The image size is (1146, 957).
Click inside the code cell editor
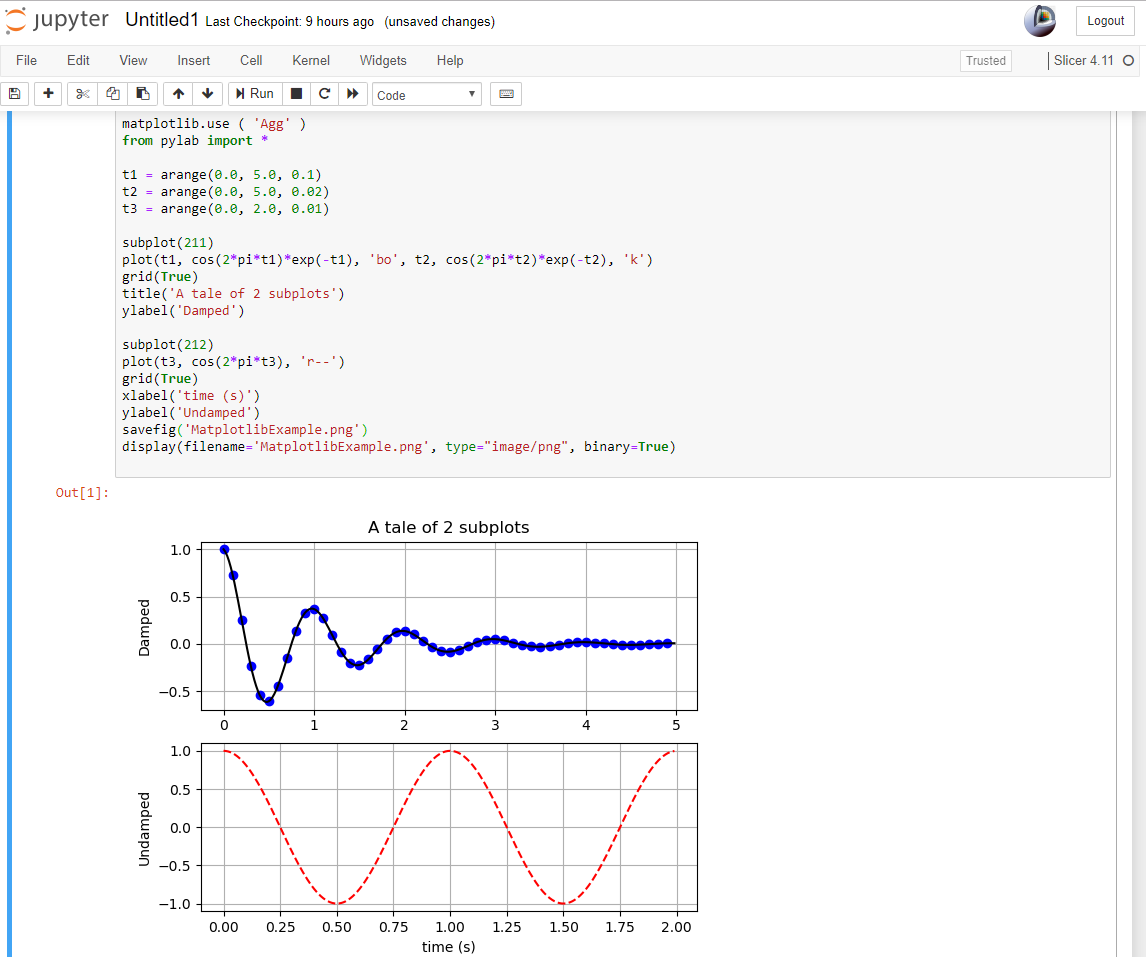click(612, 294)
